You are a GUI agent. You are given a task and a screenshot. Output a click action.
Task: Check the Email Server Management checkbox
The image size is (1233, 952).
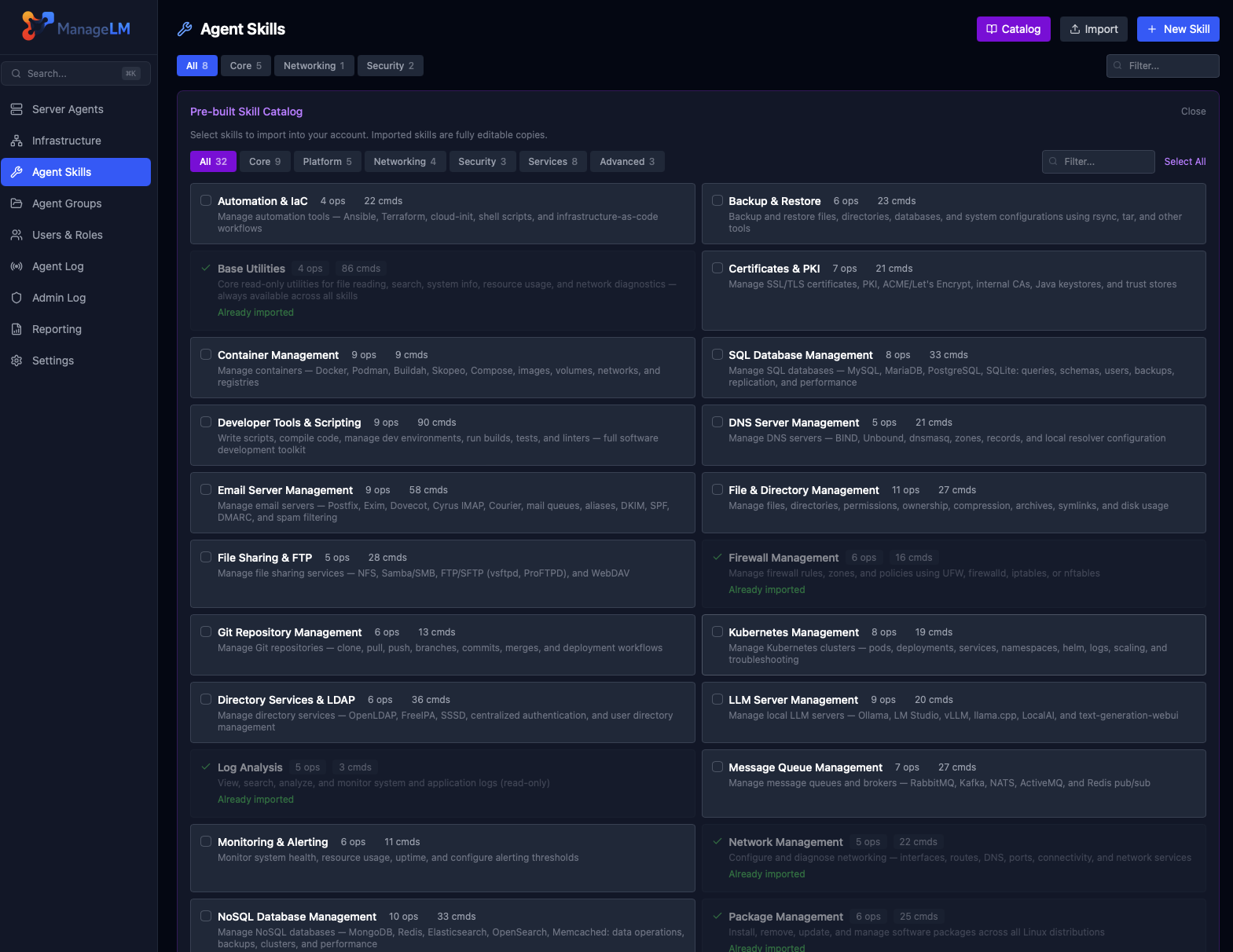click(x=206, y=489)
